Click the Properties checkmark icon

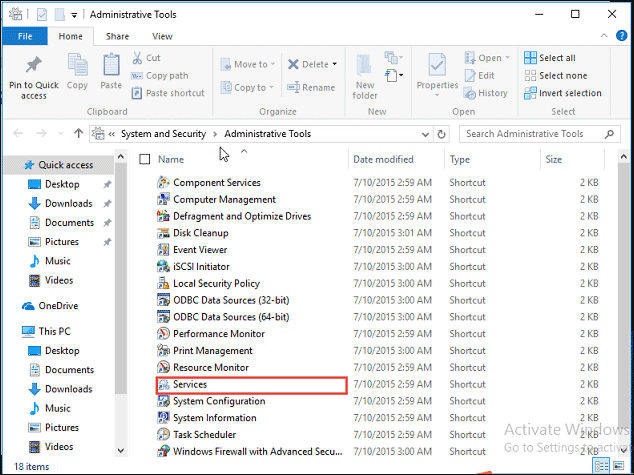pyautogui.click(x=437, y=65)
